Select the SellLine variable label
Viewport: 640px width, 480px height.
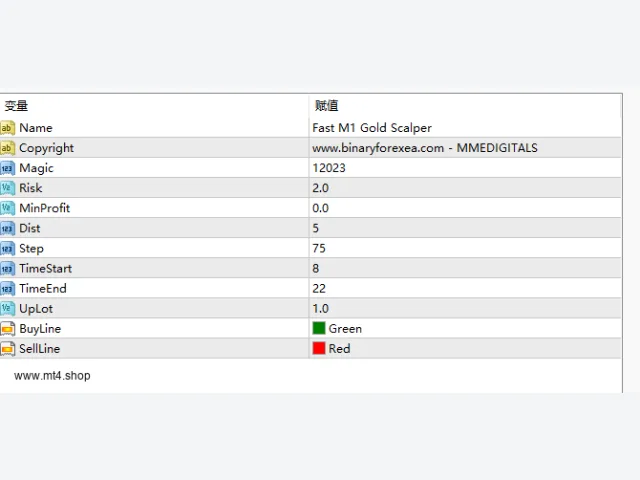(40, 349)
